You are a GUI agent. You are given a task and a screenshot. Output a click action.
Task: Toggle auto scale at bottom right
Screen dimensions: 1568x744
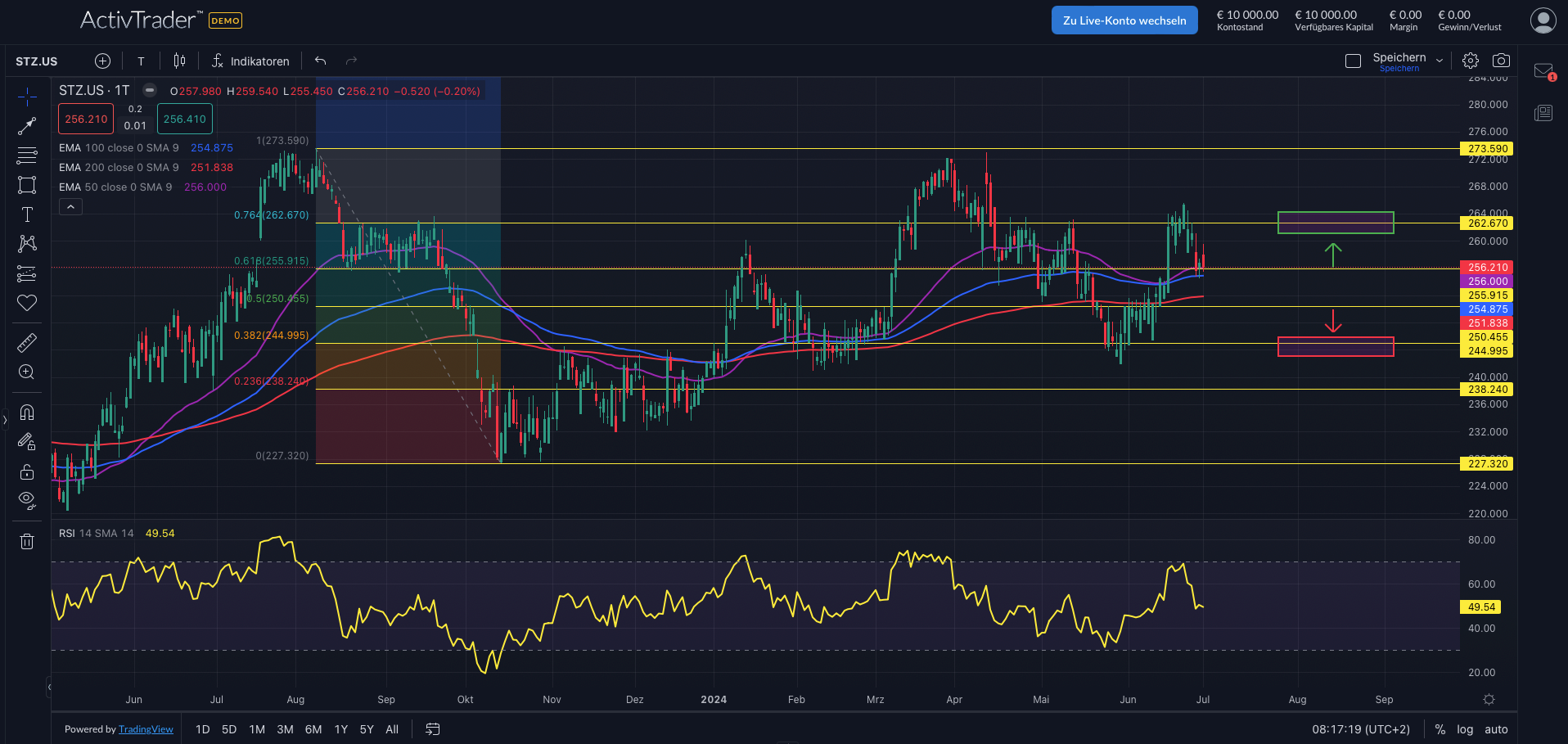pyautogui.click(x=1496, y=729)
